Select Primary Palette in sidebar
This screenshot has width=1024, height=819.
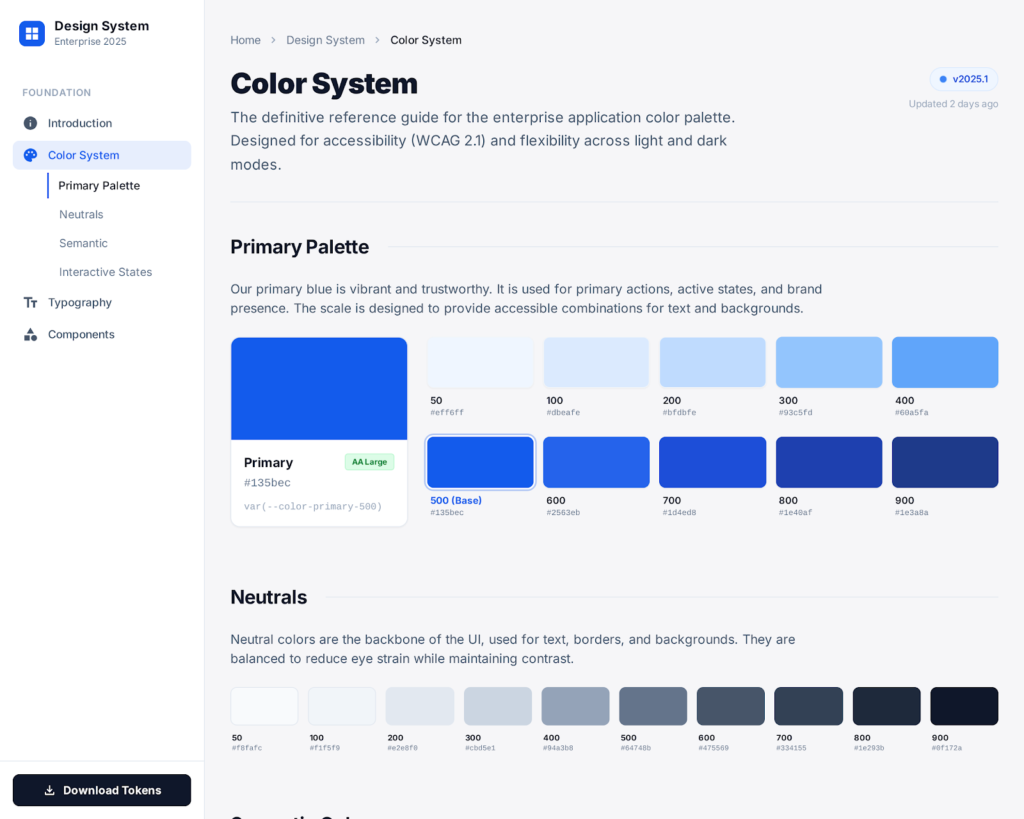(99, 185)
